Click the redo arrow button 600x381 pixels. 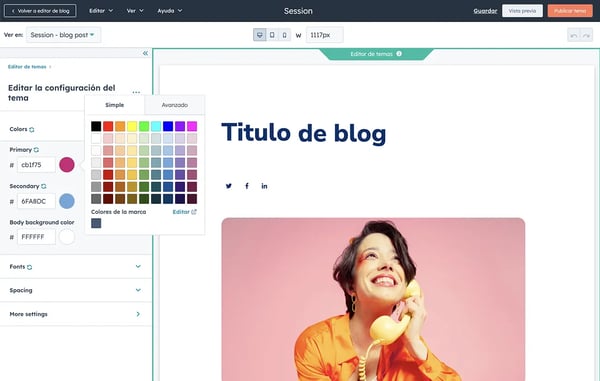click(586, 36)
